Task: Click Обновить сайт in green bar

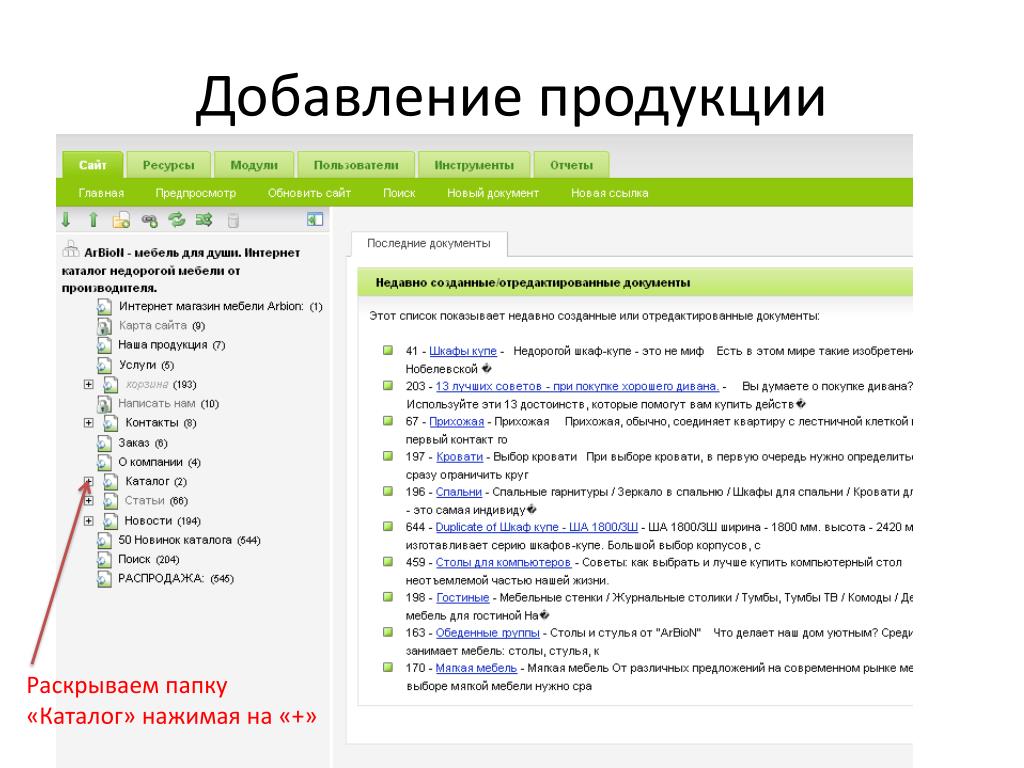Action: point(309,193)
